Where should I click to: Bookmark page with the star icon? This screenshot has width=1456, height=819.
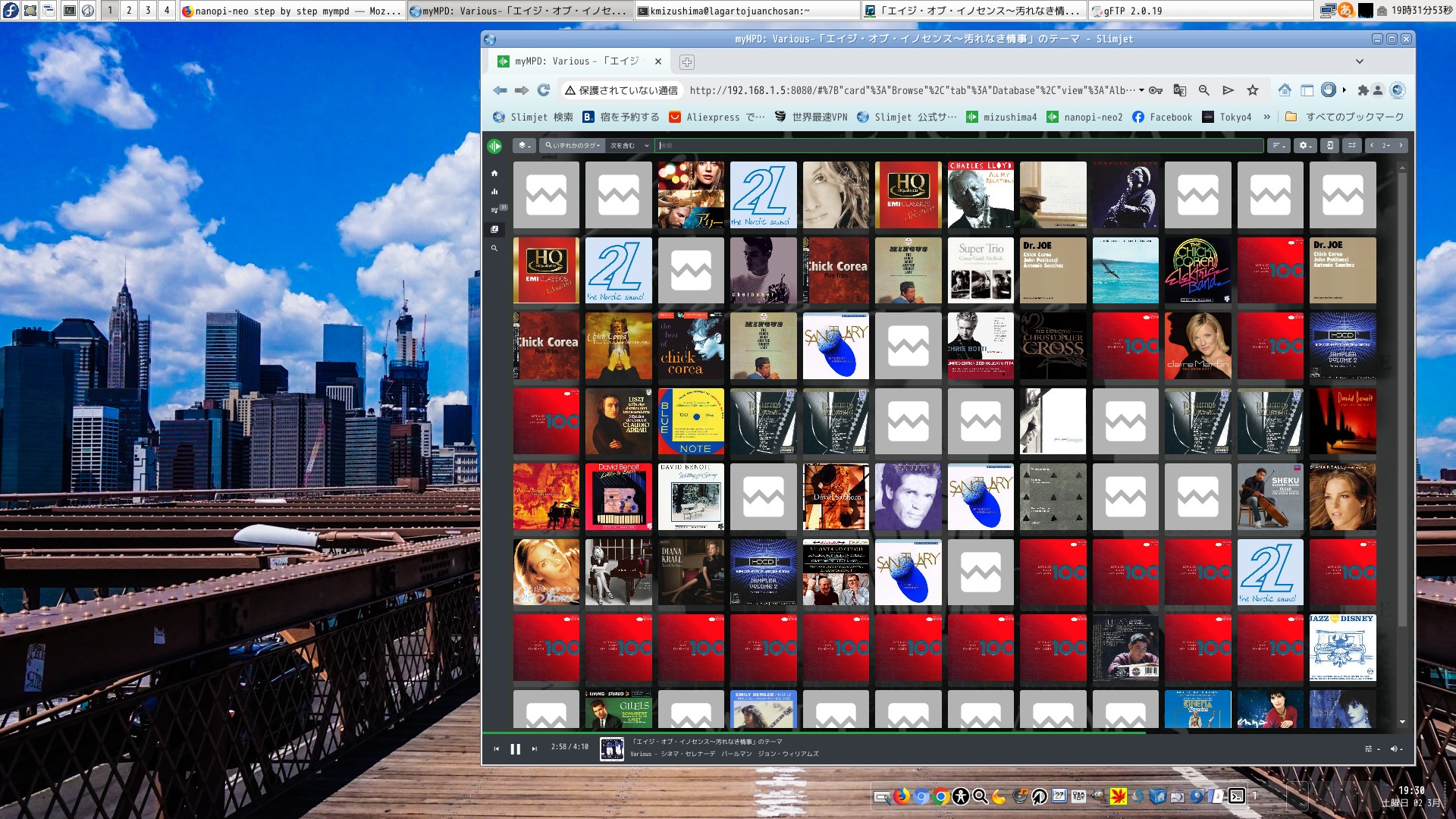click(1253, 90)
